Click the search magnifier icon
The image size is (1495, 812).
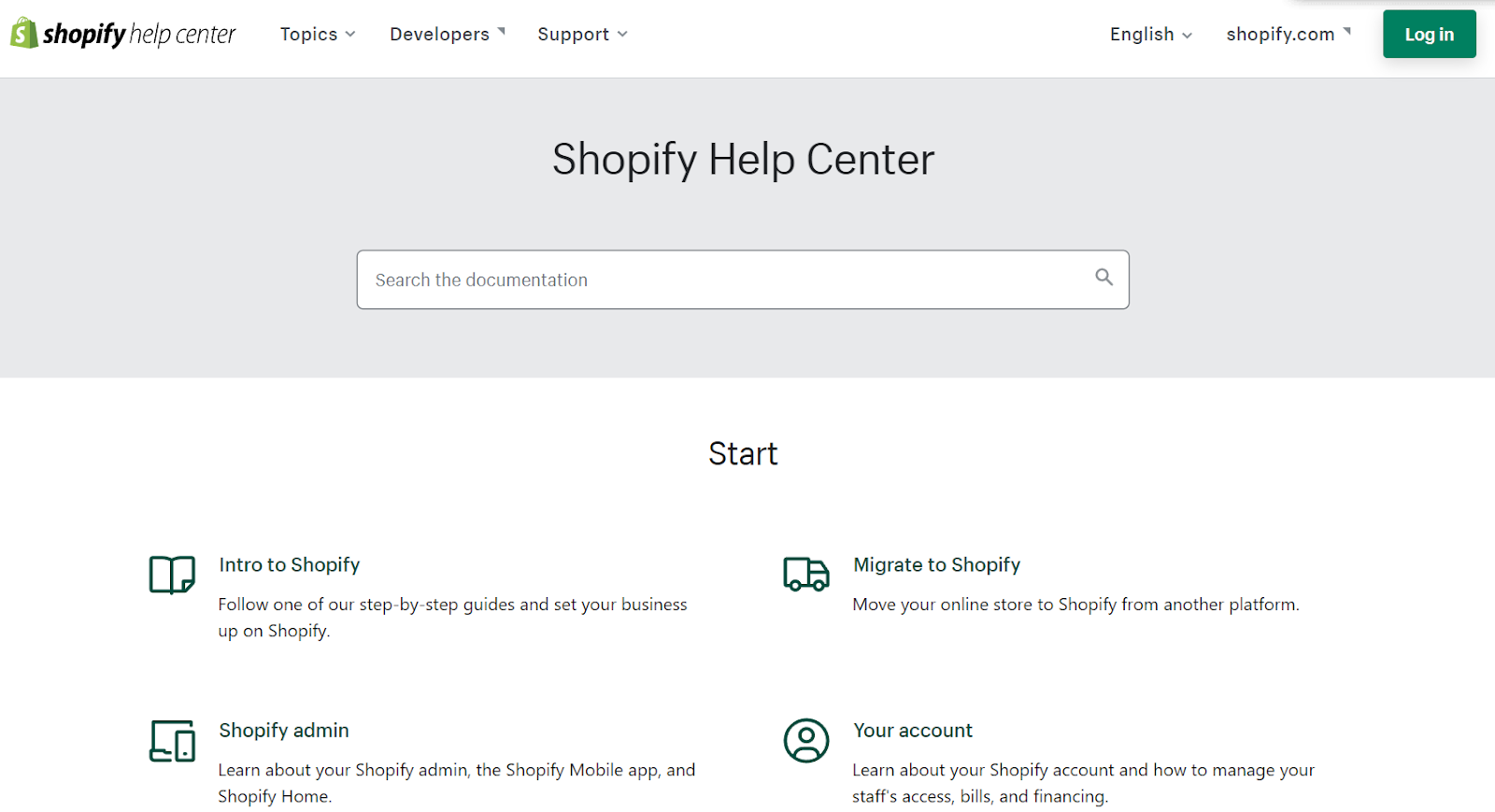pyautogui.click(x=1103, y=277)
